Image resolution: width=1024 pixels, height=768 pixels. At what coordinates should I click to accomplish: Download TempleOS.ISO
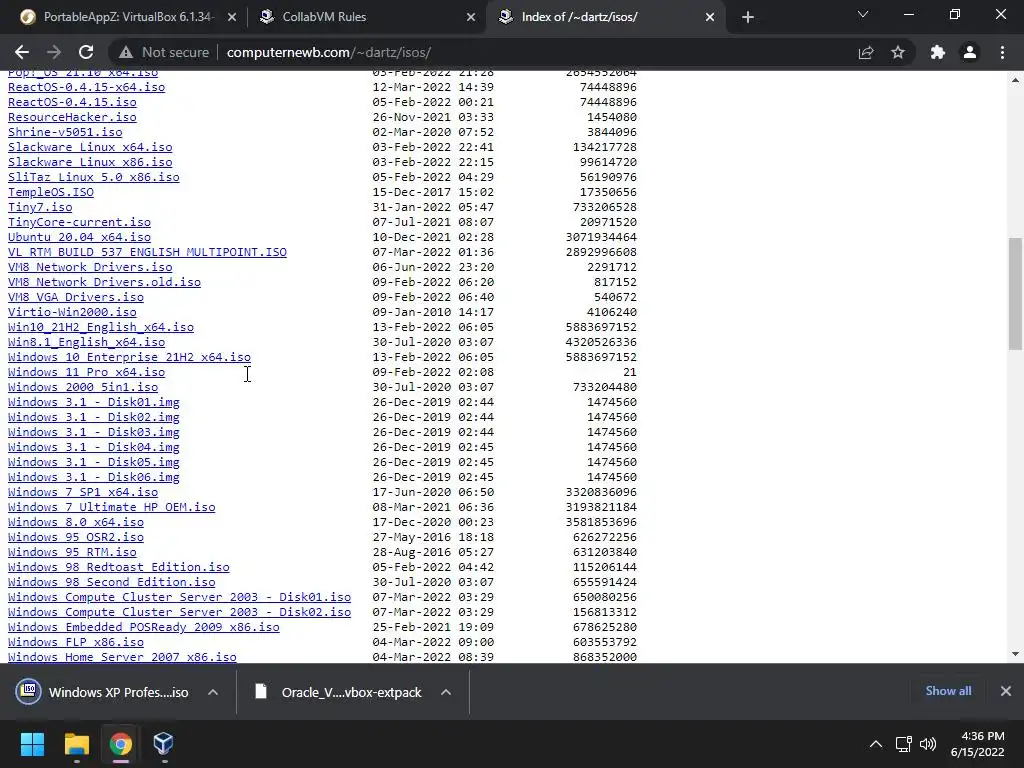(x=51, y=192)
